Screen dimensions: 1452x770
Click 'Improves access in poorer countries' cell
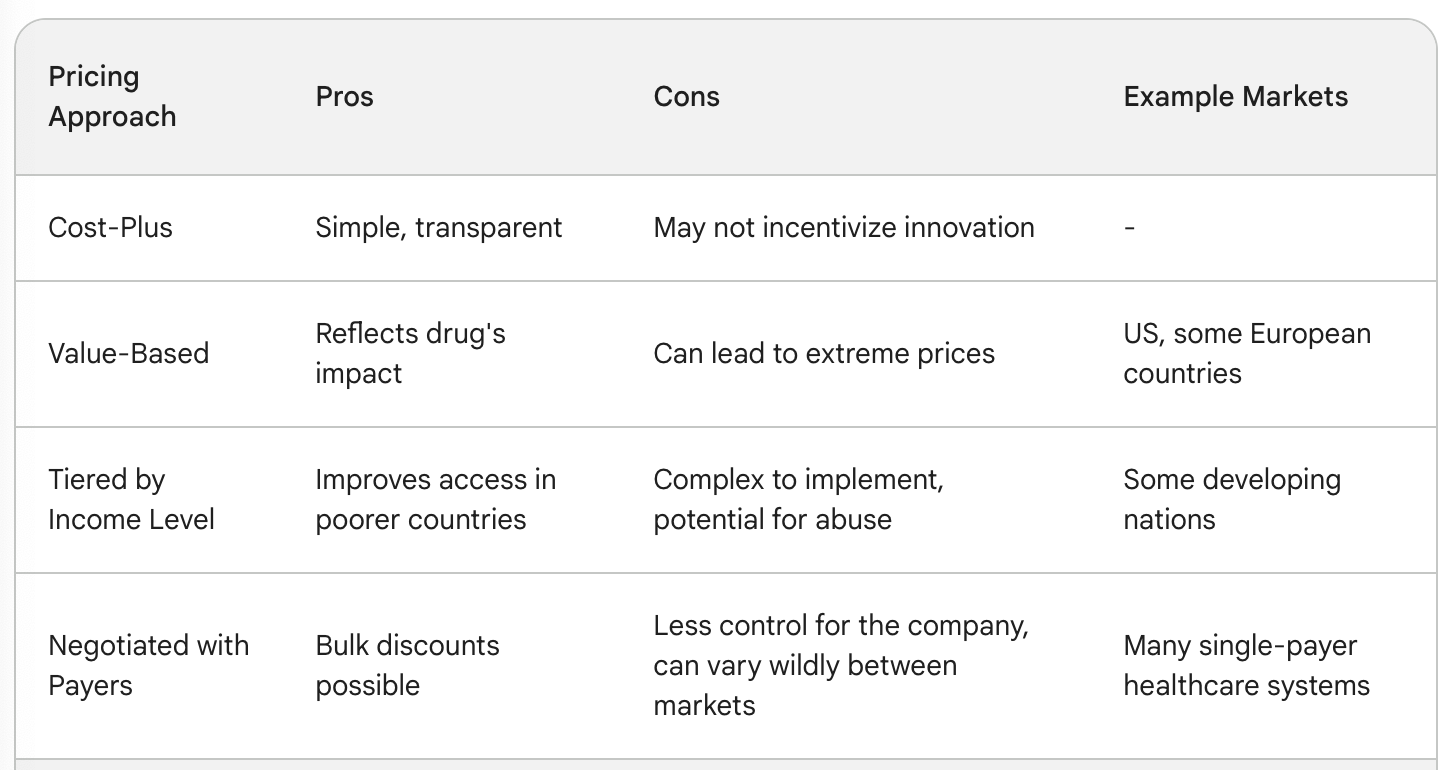(x=435, y=500)
